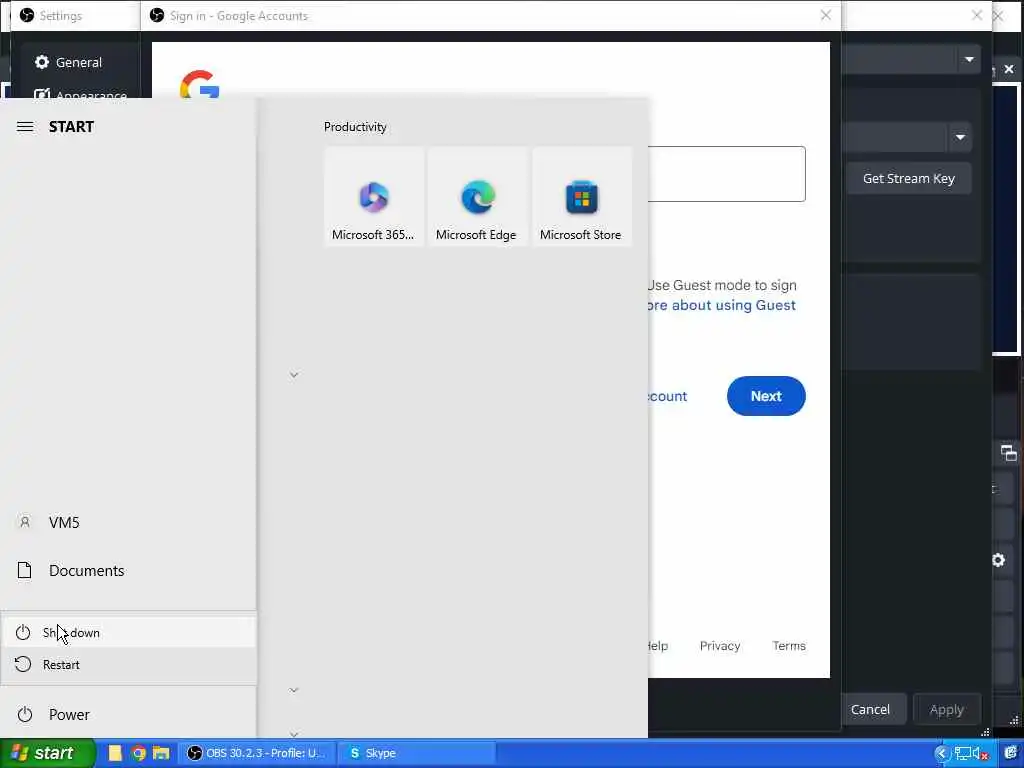The image size is (1024, 768).
Task: Open the Help link on sign-in page
Action: click(x=658, y=646)
